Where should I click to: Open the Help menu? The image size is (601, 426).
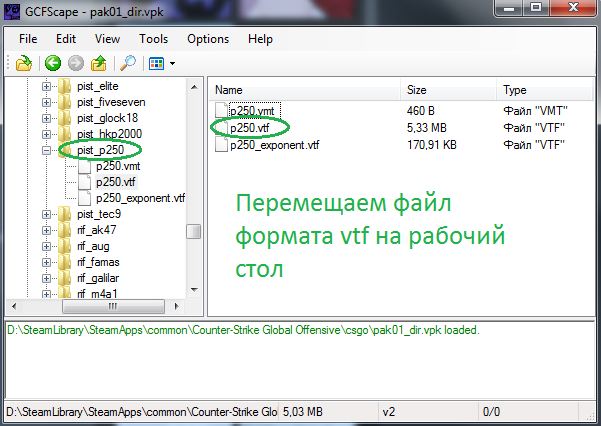(260, 39)
